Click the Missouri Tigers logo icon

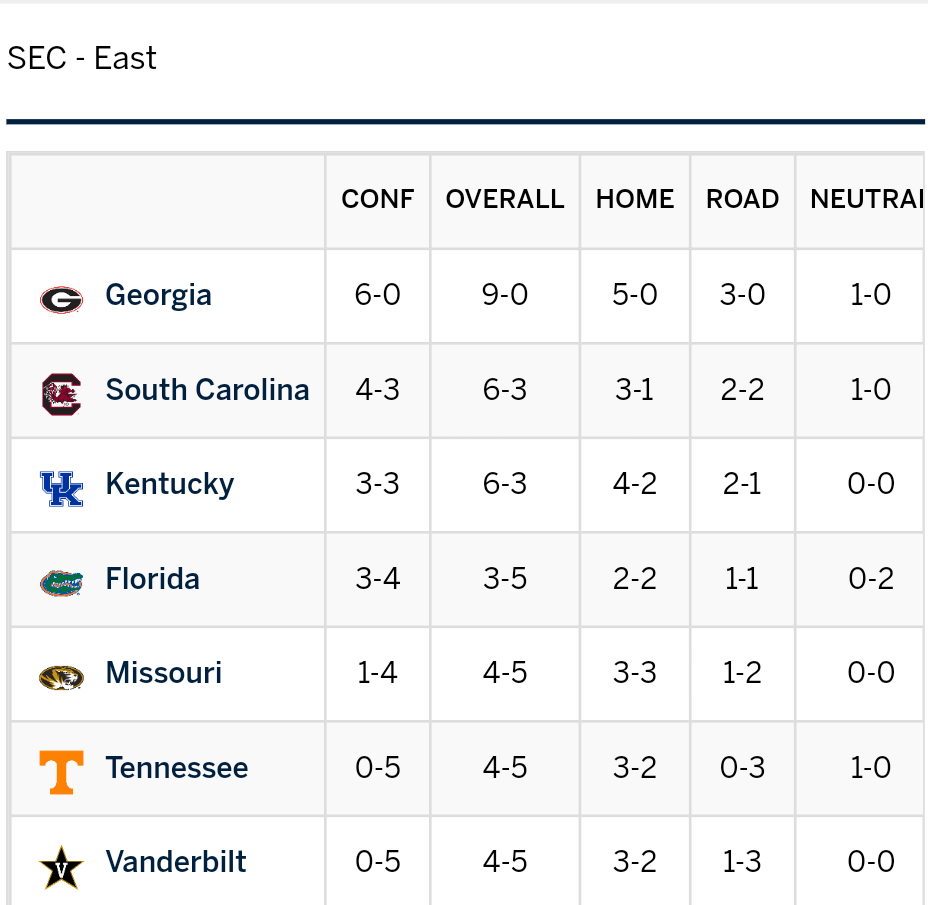pos(61,676)
